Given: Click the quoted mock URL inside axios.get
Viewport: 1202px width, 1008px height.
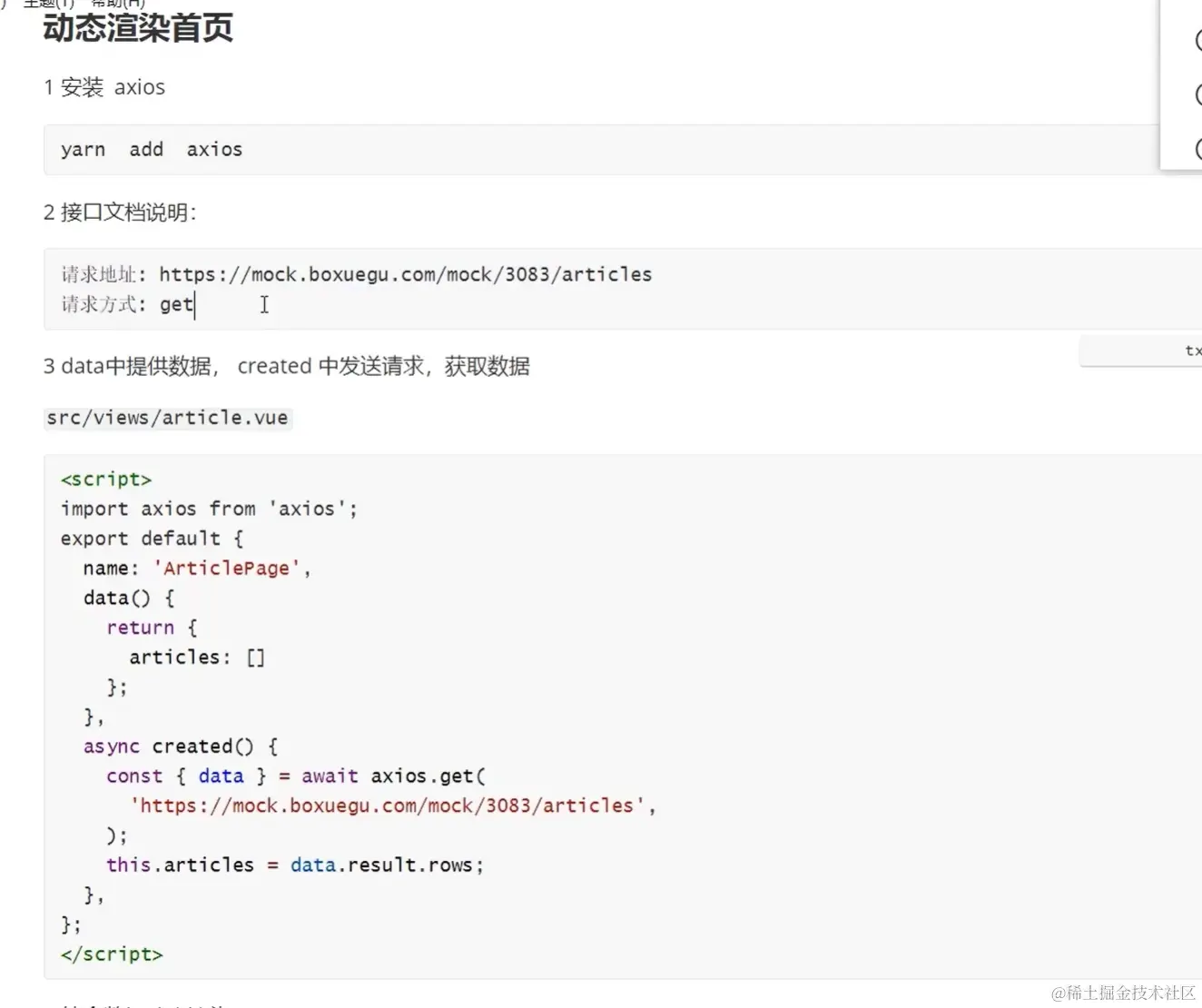Looking at the screenshot, I should (x=388, y=805).
